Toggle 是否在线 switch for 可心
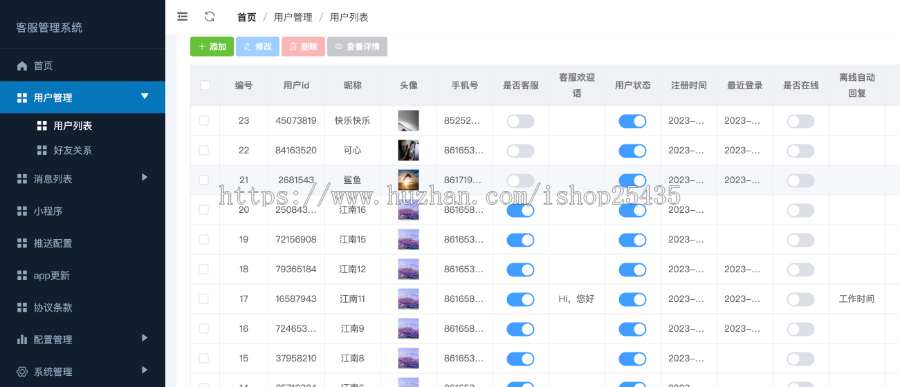 tap(801, 151)
